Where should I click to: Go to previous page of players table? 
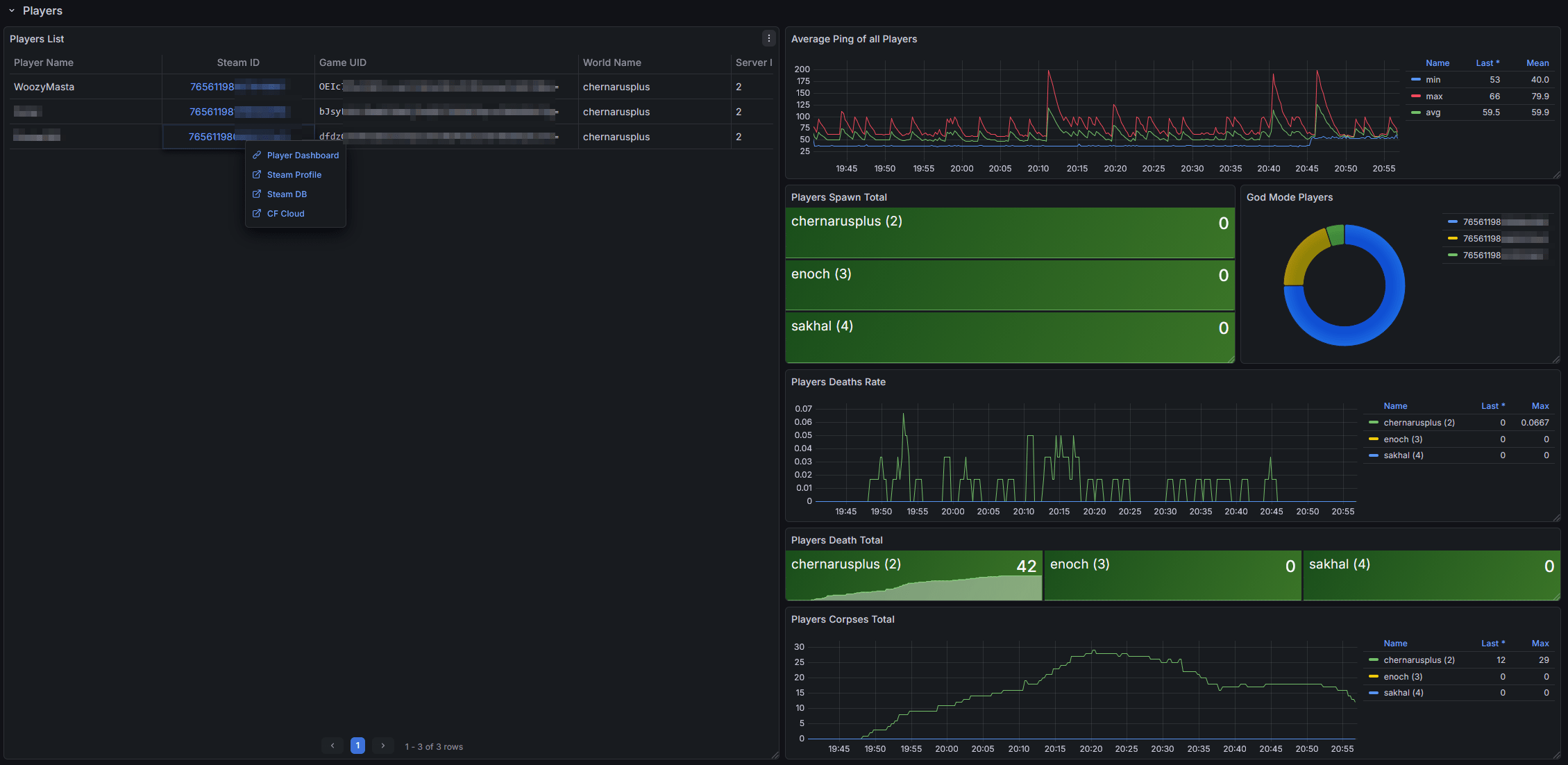pyautogui.click(x=332, y=746)
